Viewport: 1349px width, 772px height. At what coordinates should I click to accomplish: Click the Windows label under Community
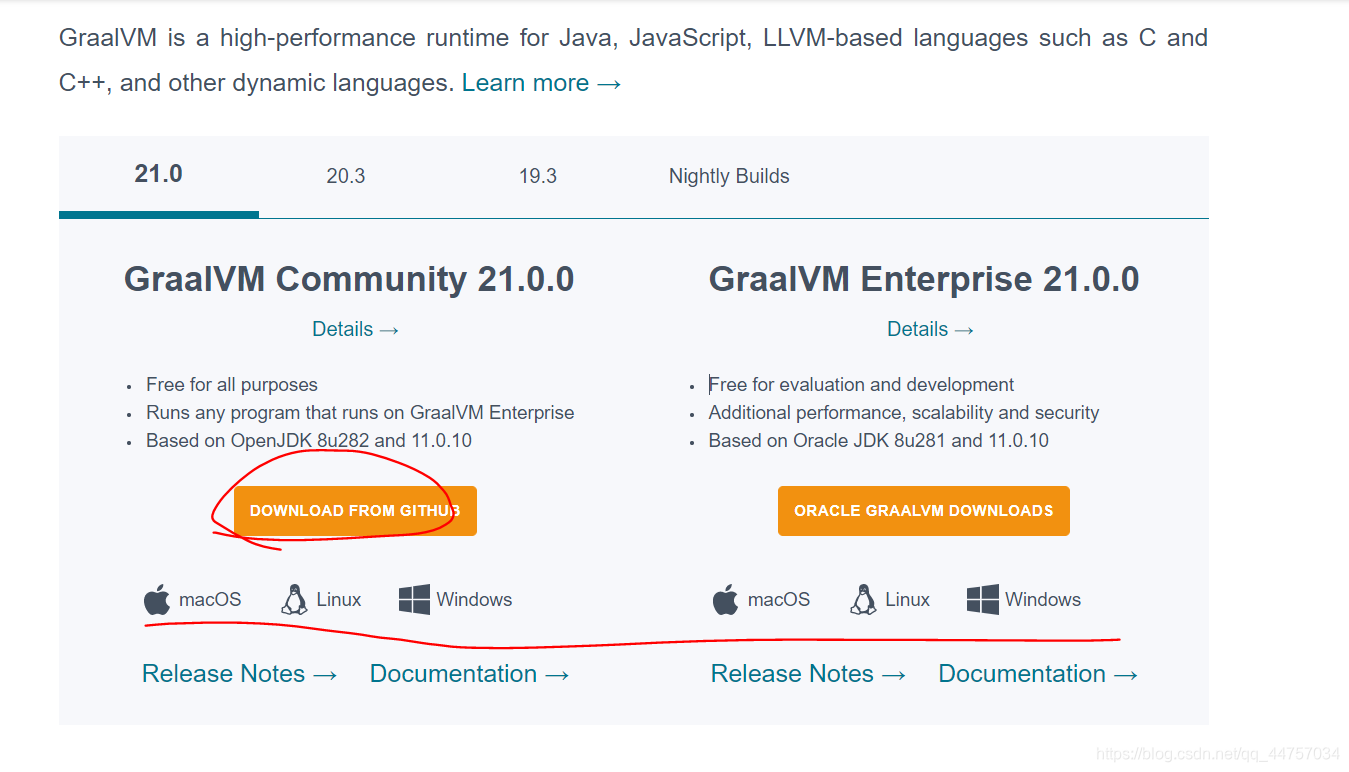pos(474,600)
